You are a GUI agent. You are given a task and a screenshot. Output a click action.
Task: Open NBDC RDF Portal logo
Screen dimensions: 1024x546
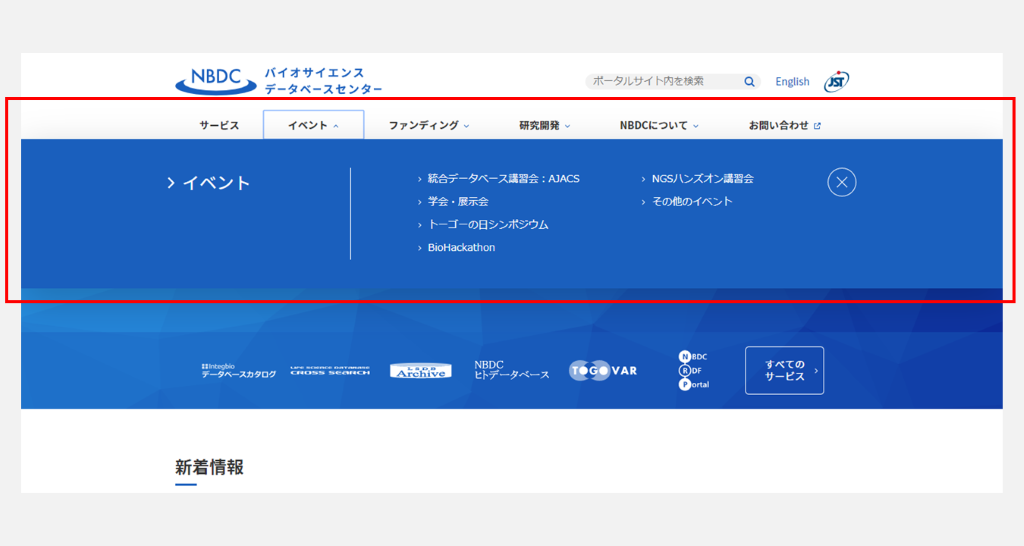point(694,371)
